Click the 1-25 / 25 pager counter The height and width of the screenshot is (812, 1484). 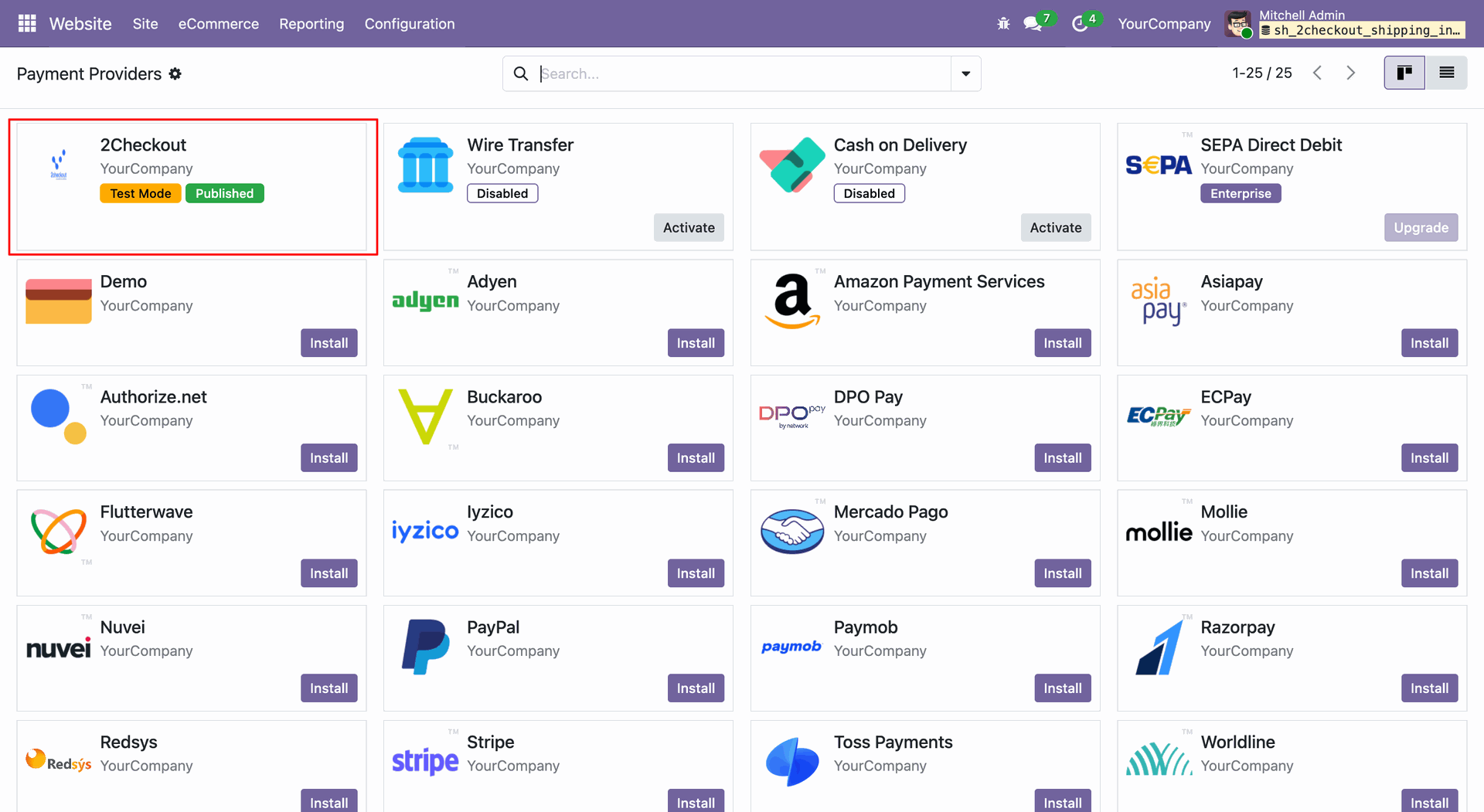point(1262,73)
